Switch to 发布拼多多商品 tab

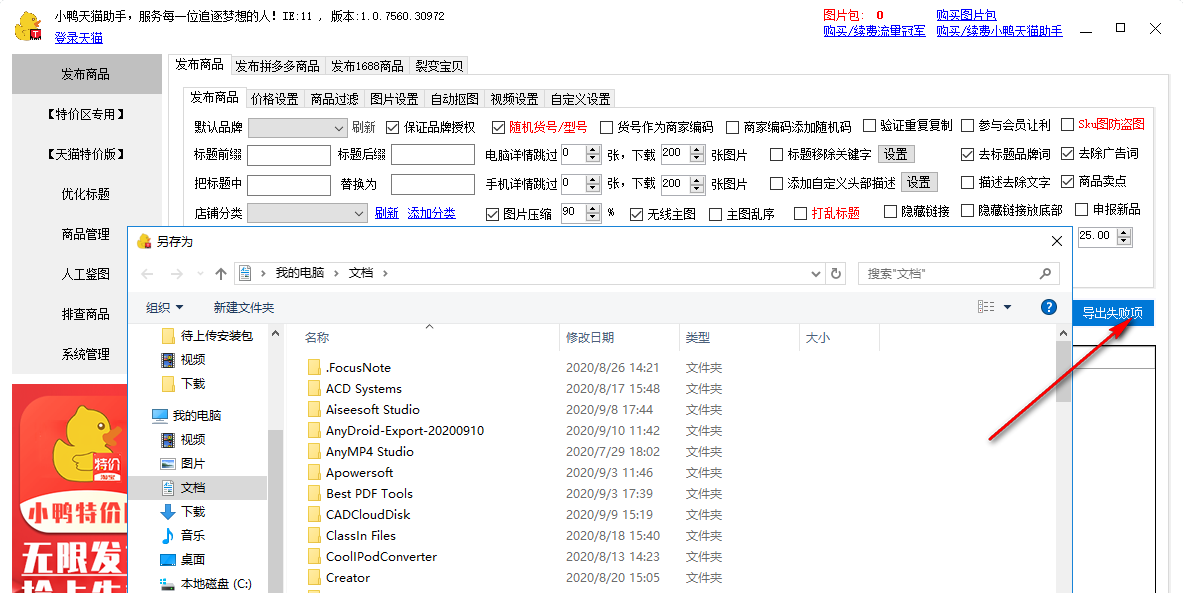(x=277, y=66)
